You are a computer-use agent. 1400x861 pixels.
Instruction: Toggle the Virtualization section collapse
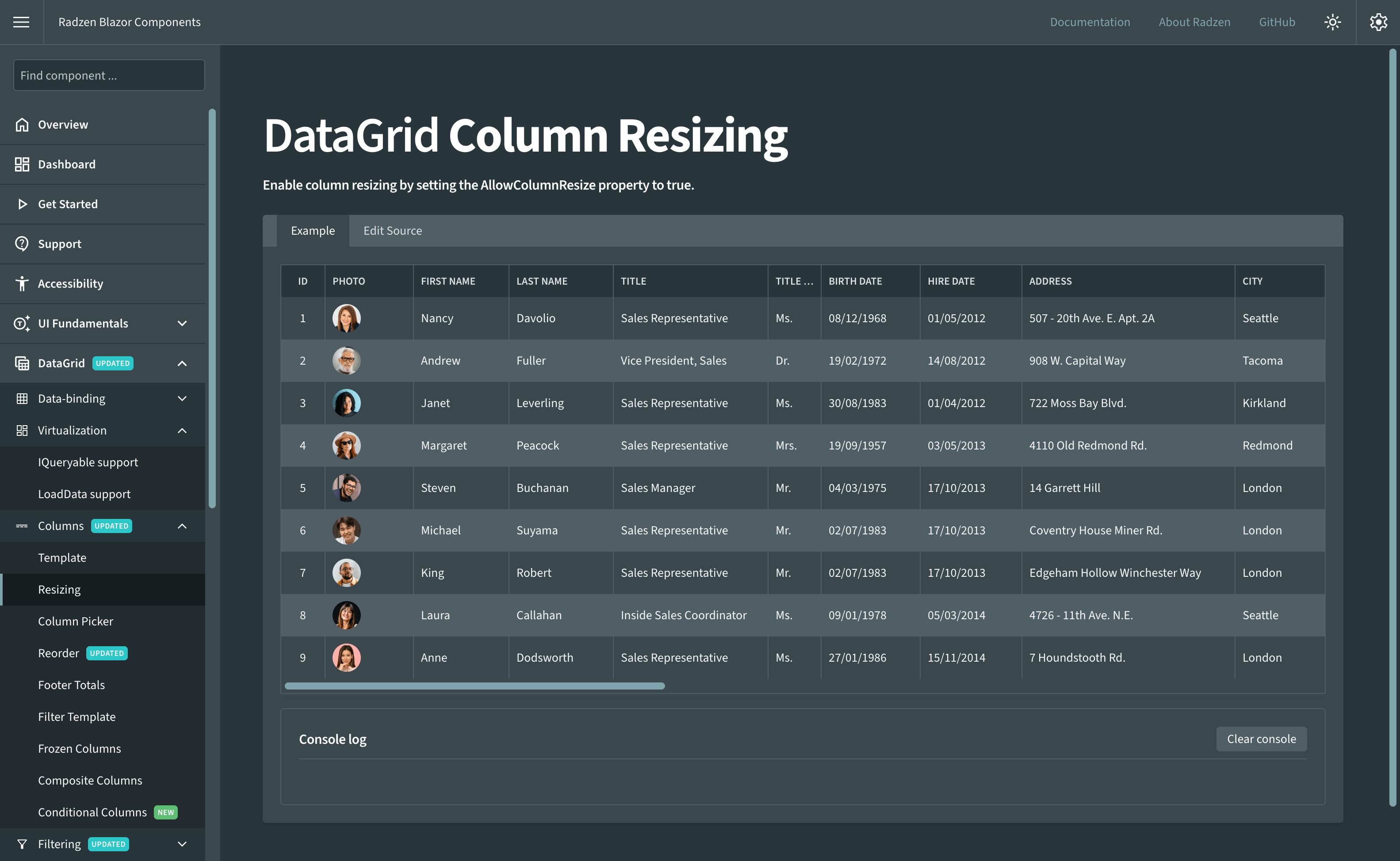click(182, 429)
